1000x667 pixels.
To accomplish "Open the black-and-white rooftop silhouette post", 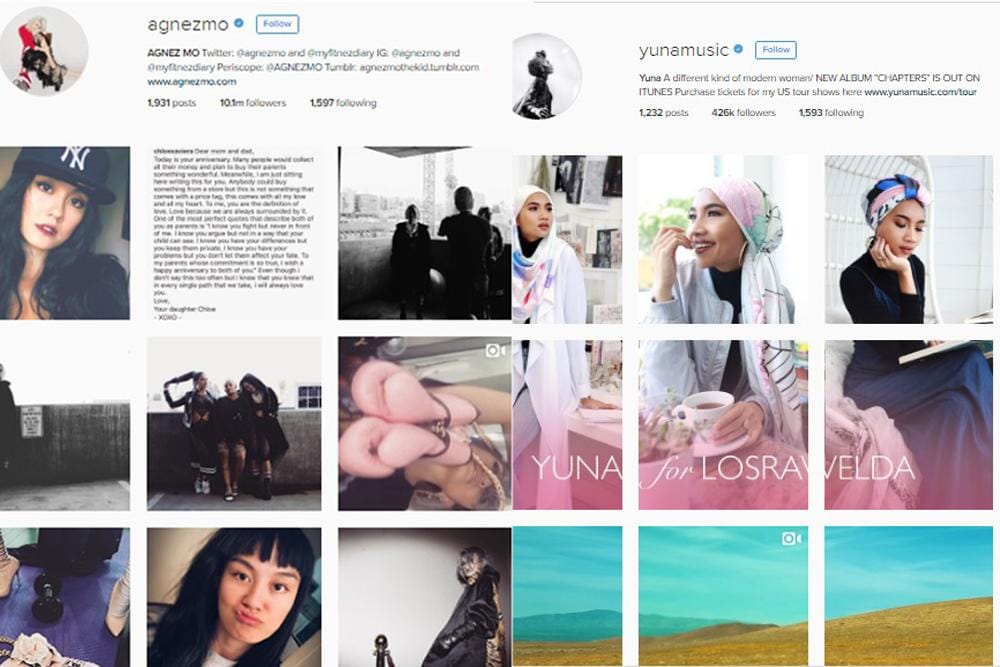I will 425,233.
